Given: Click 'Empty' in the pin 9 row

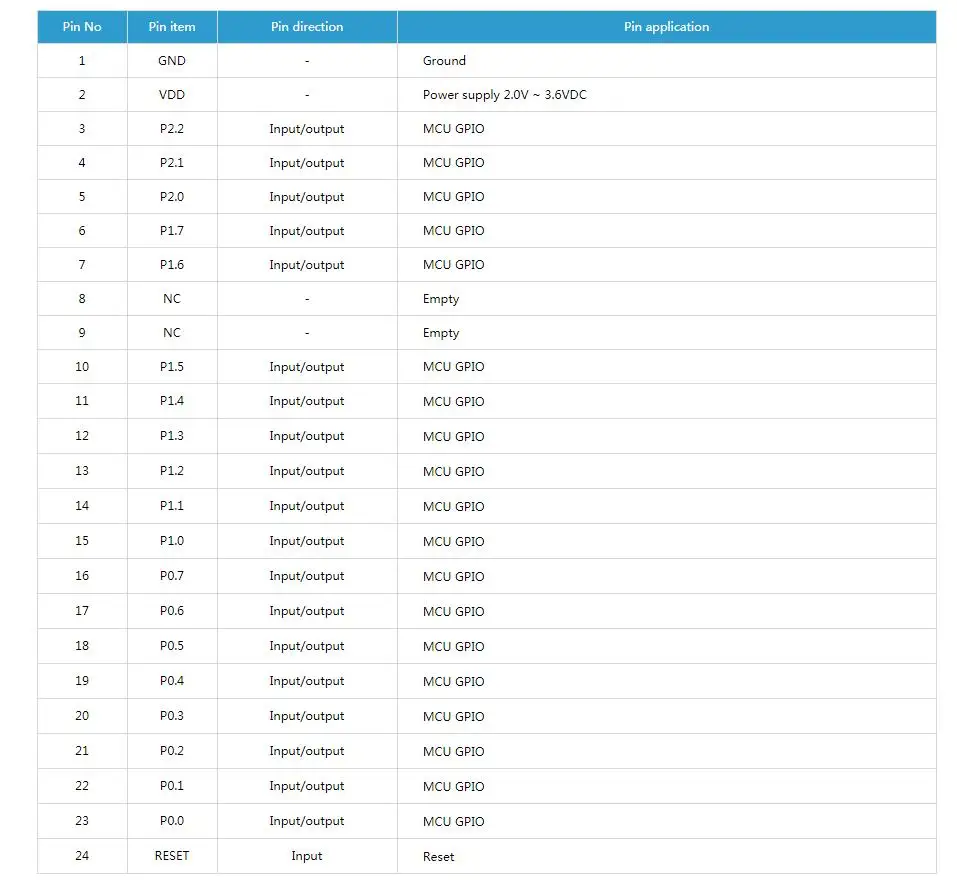Looking at the screenshot, I should point(441,333).
